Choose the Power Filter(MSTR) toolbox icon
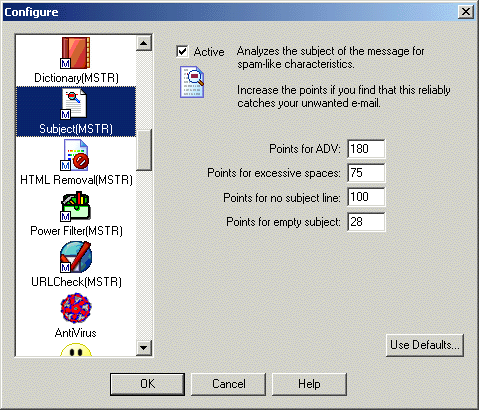This screenshot has height=410, width=479. 76,206
